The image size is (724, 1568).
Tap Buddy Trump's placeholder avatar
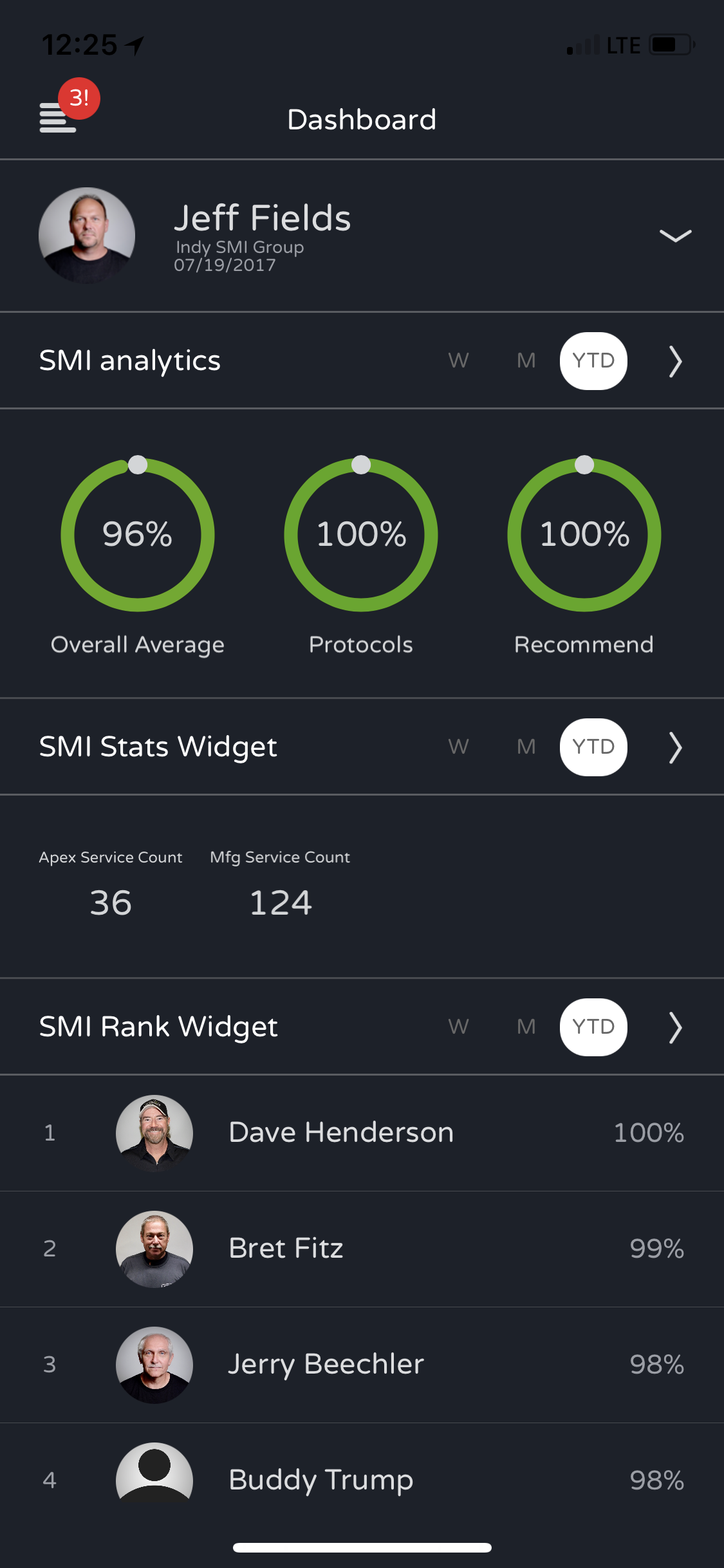click(154, 1474)
